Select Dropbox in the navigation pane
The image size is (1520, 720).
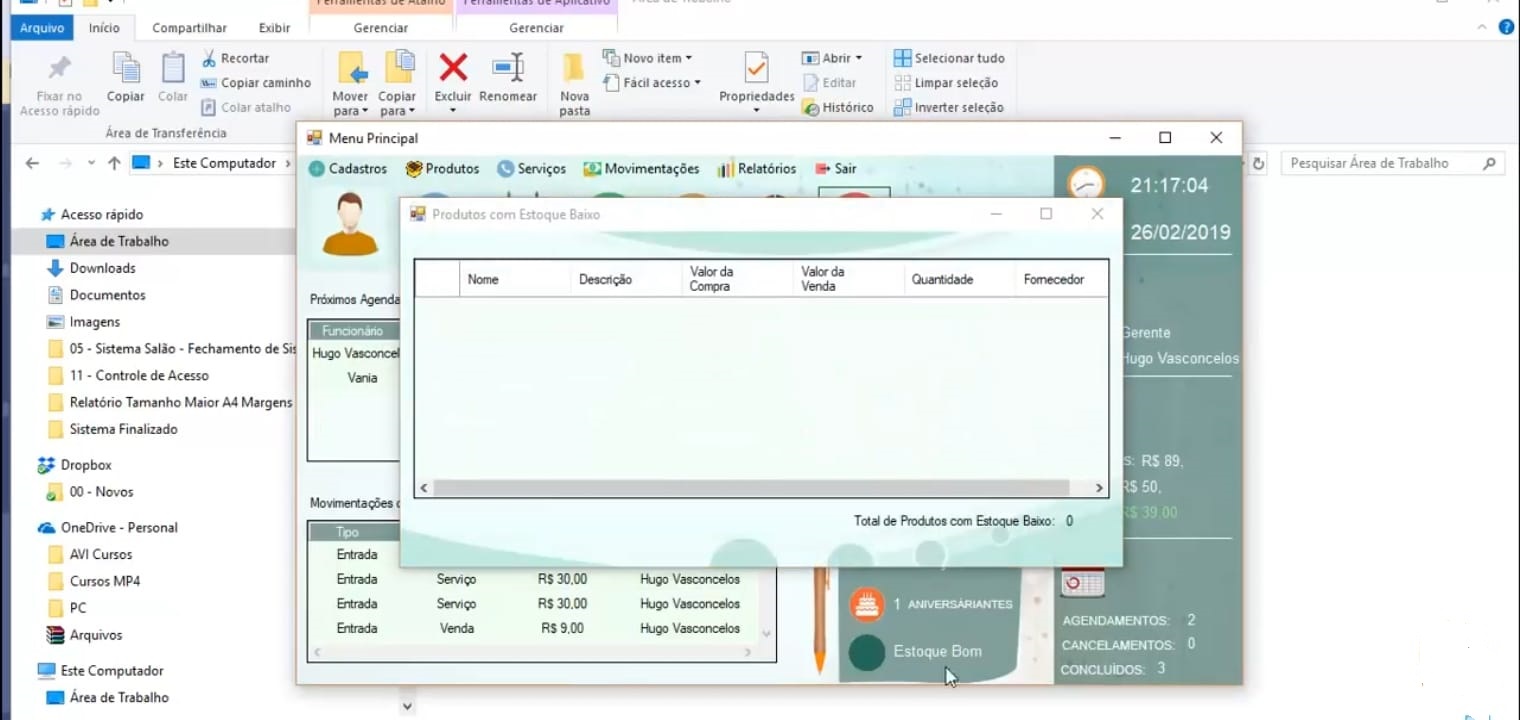click(86, 465)
